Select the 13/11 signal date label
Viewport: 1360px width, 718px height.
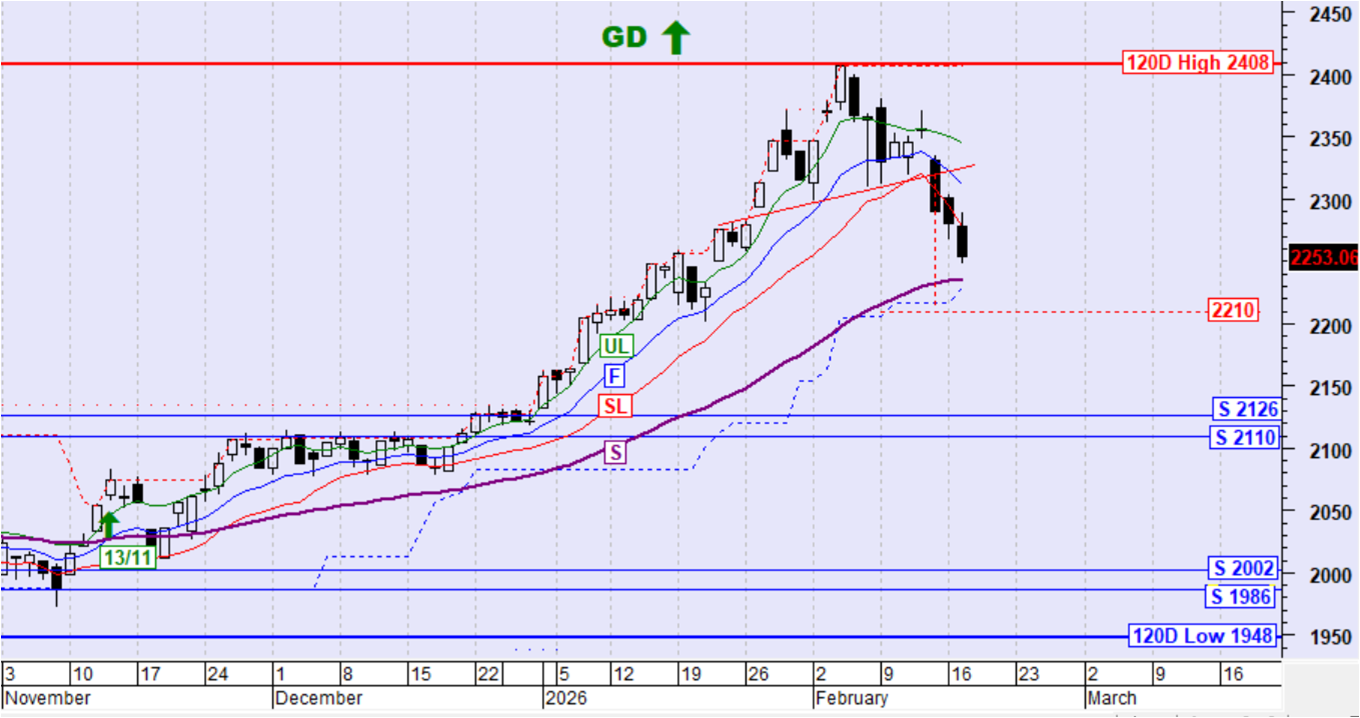tap(132, 557)
